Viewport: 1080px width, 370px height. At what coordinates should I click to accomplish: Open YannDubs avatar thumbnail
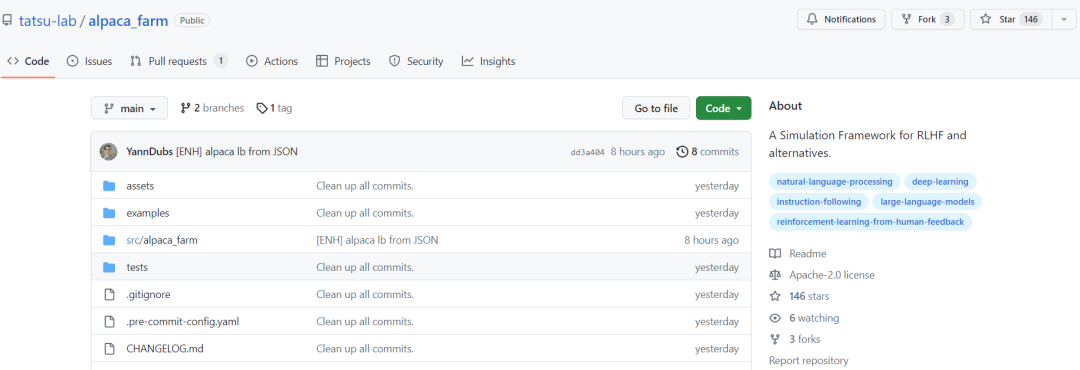pyautogui.click(x=108, y=152)
